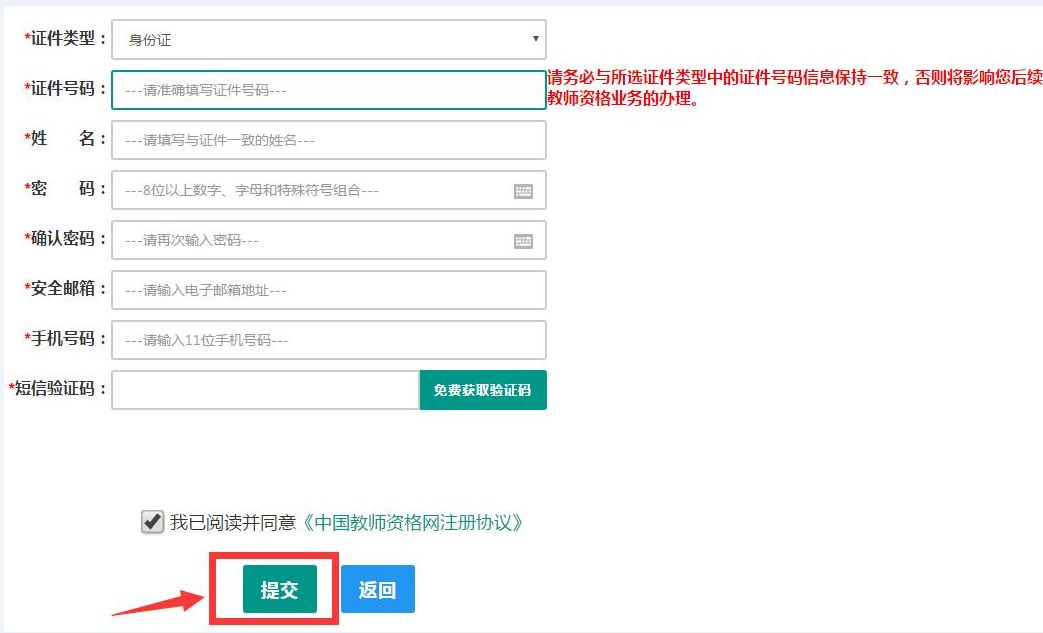The width and height of the screenshot is (1043, 633).
Task: Click the red 证件号码 warning notice text
Action: pyautogui.click(x=795, y=88)
